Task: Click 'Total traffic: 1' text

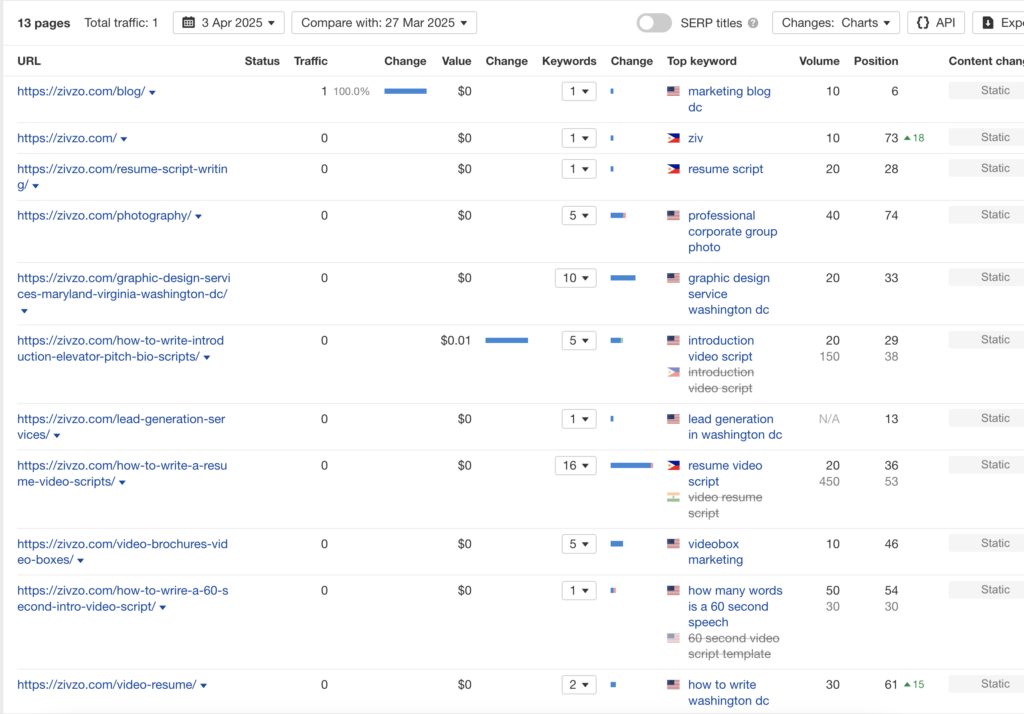Action: coord(121,23)
